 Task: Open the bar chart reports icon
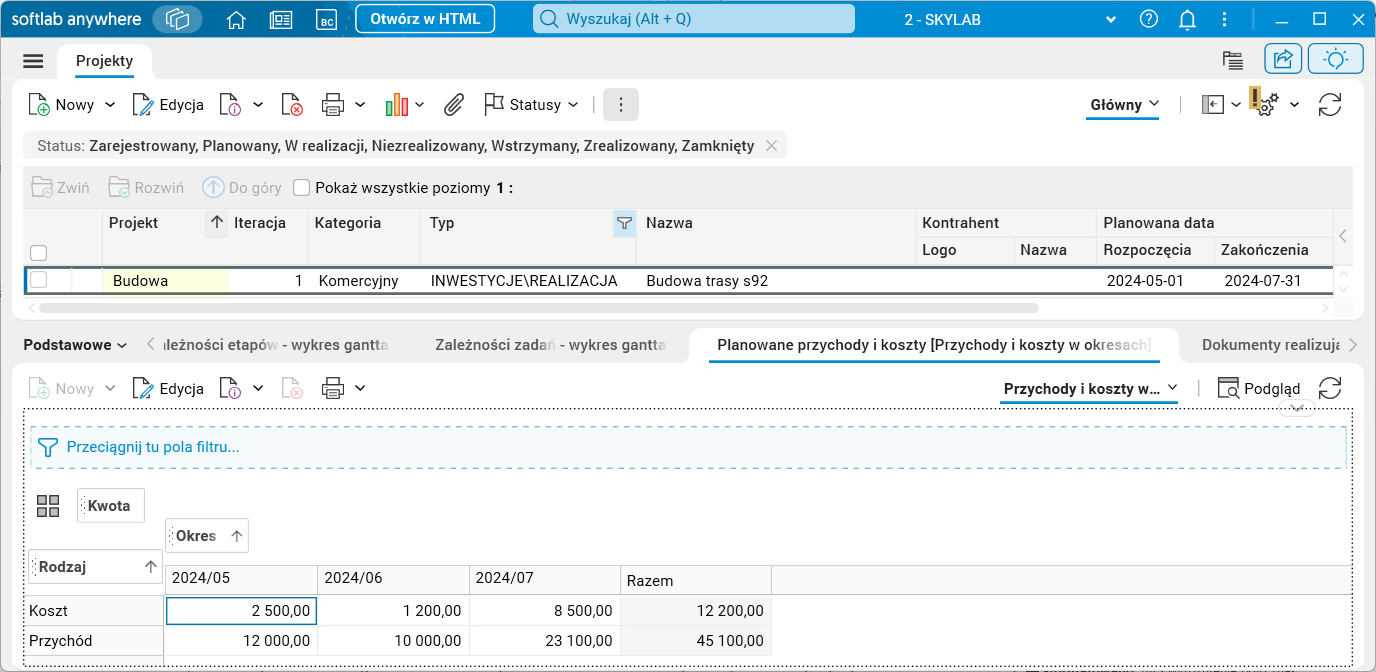tap(397, 104)
